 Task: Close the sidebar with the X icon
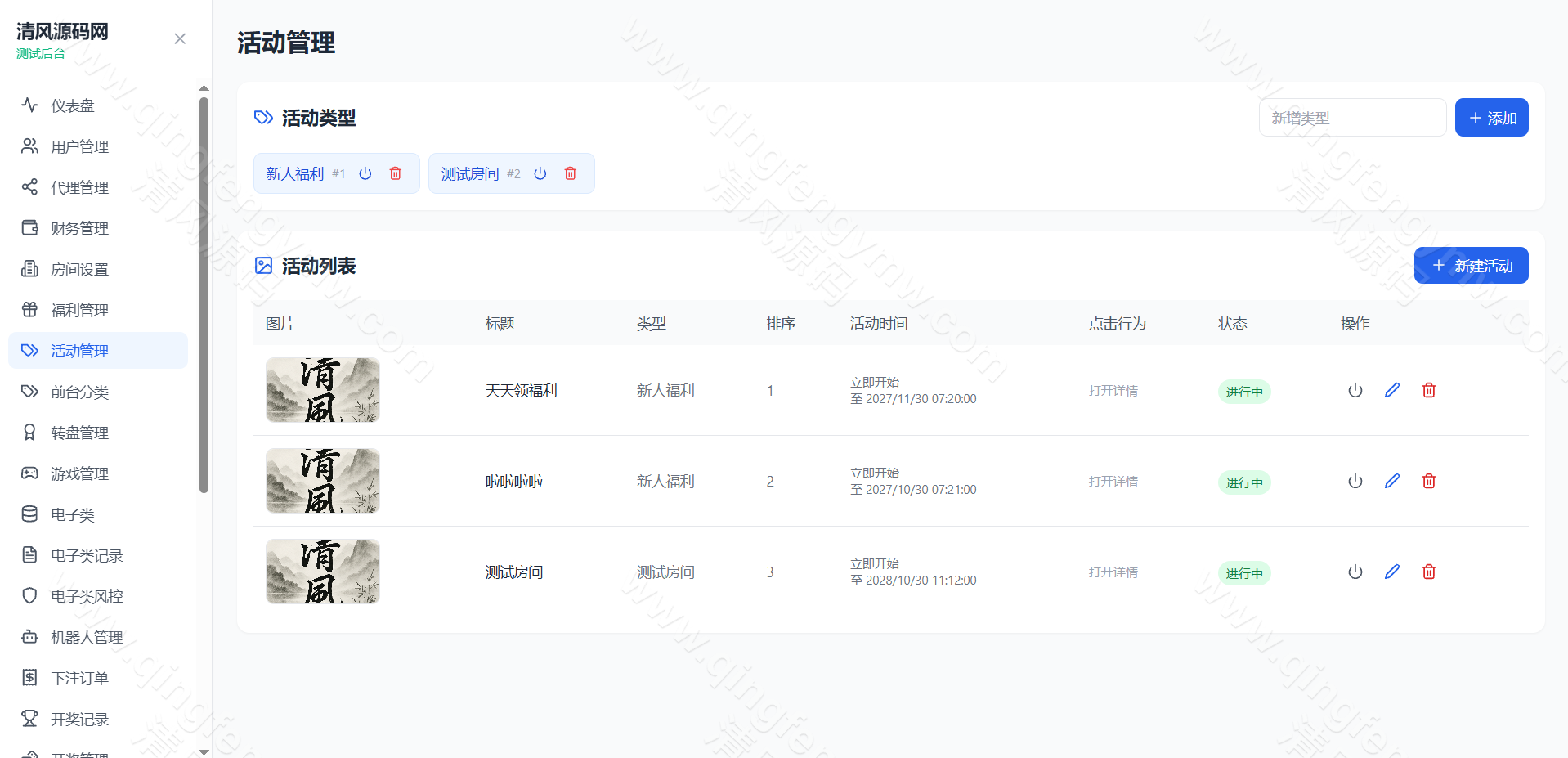(180, 38)
